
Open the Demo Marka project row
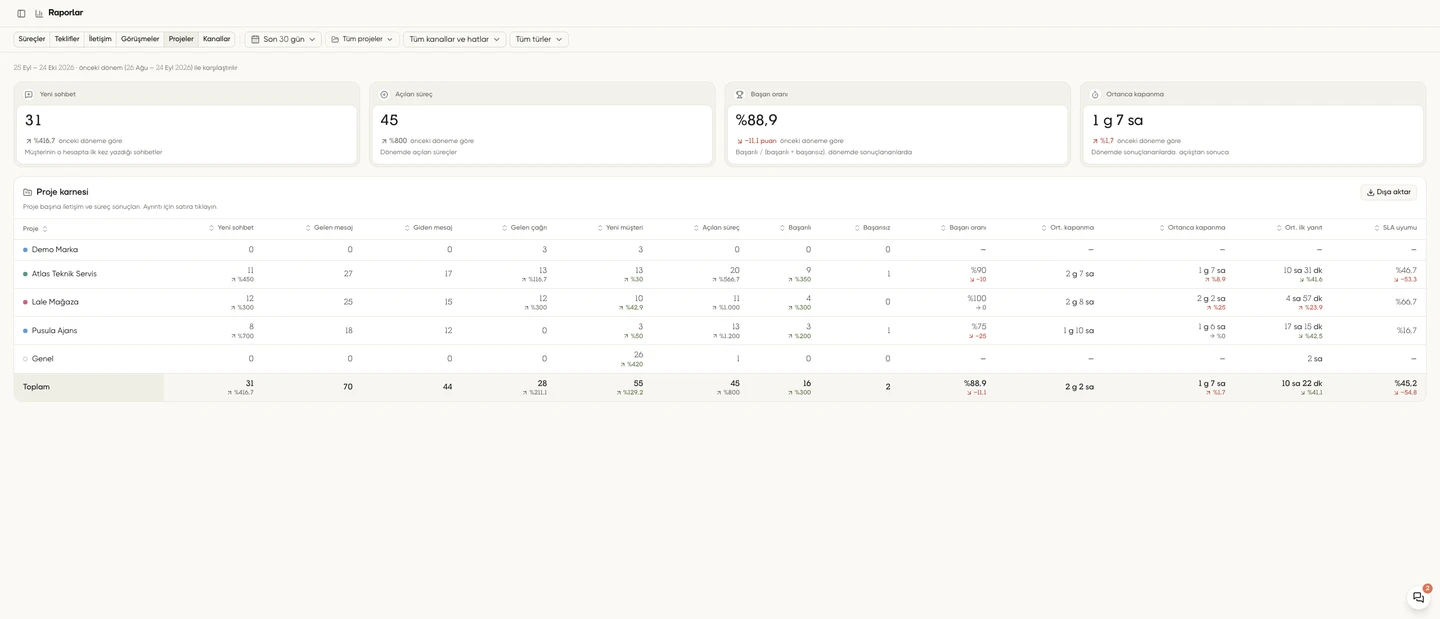tap(720, 250)
